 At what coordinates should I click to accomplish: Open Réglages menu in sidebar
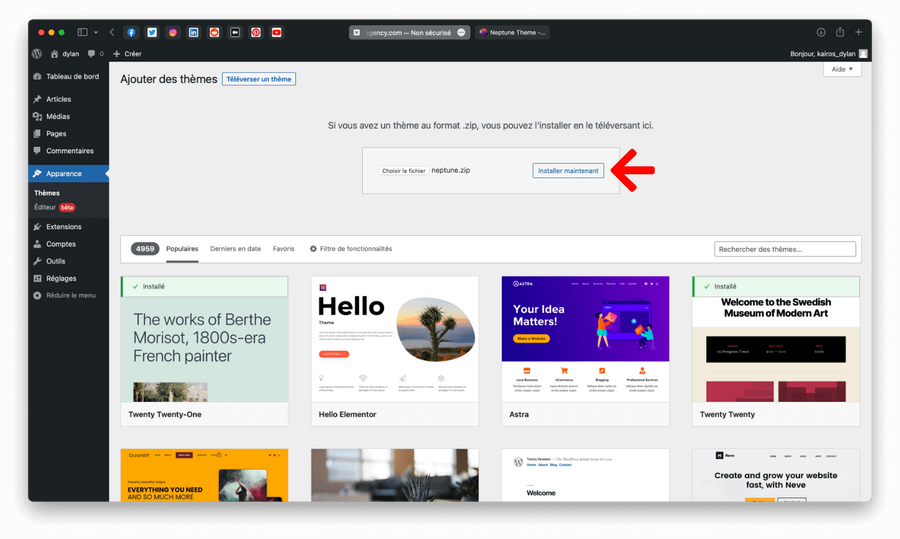(x=68, y=278)
